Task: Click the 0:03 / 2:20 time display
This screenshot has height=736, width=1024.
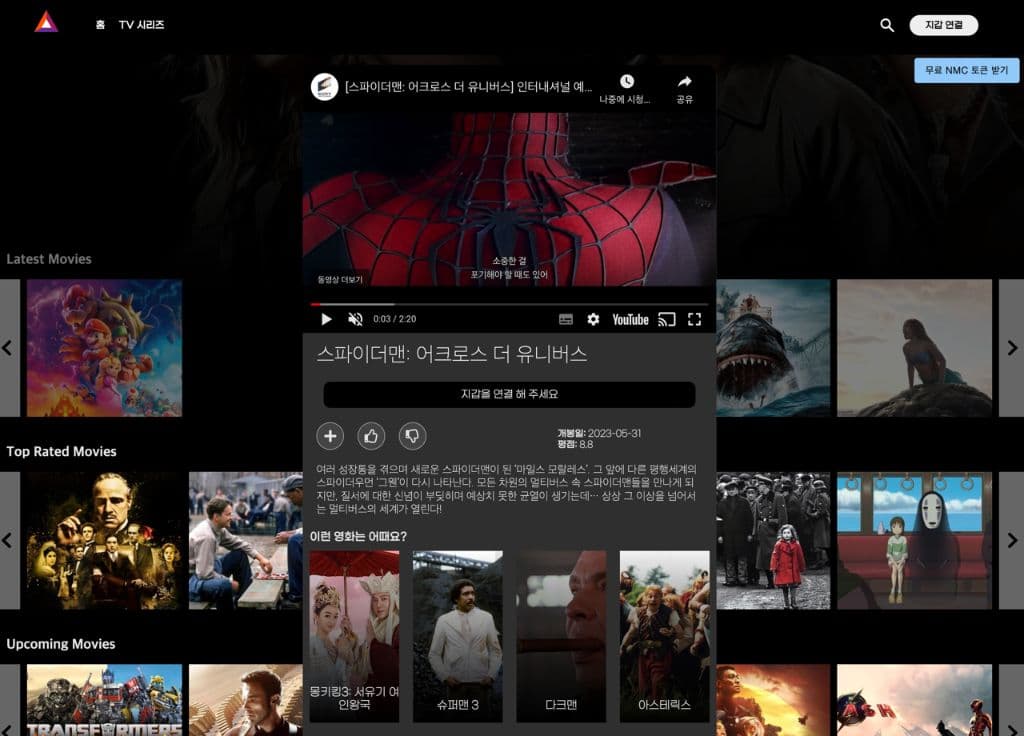Action: click(394, 319)
